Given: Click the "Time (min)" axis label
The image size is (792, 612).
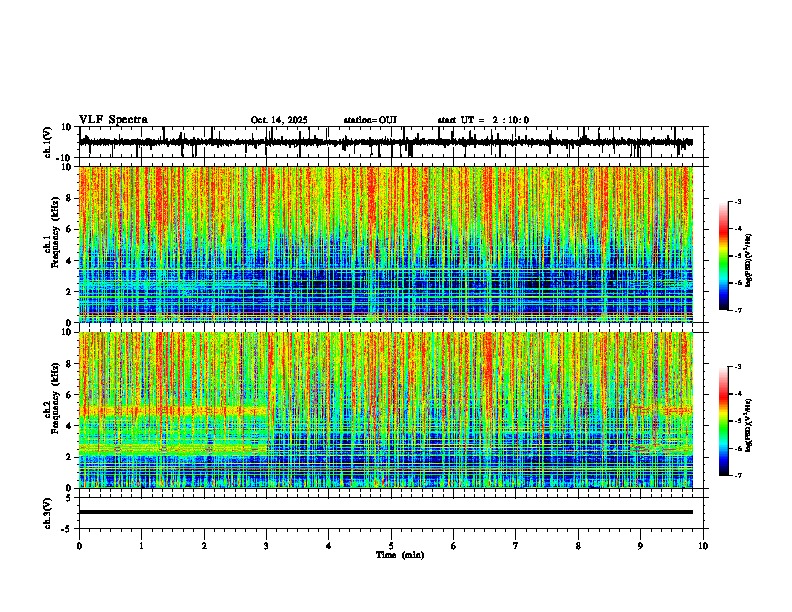Looking at the screenshot, I should [400, 555].
